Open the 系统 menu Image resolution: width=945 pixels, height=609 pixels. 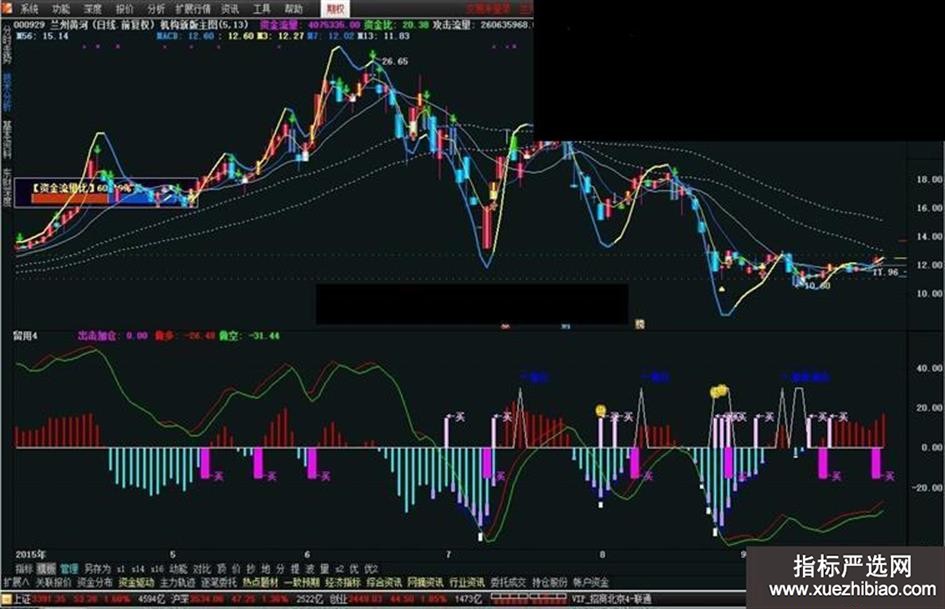(x=29, y=8)
